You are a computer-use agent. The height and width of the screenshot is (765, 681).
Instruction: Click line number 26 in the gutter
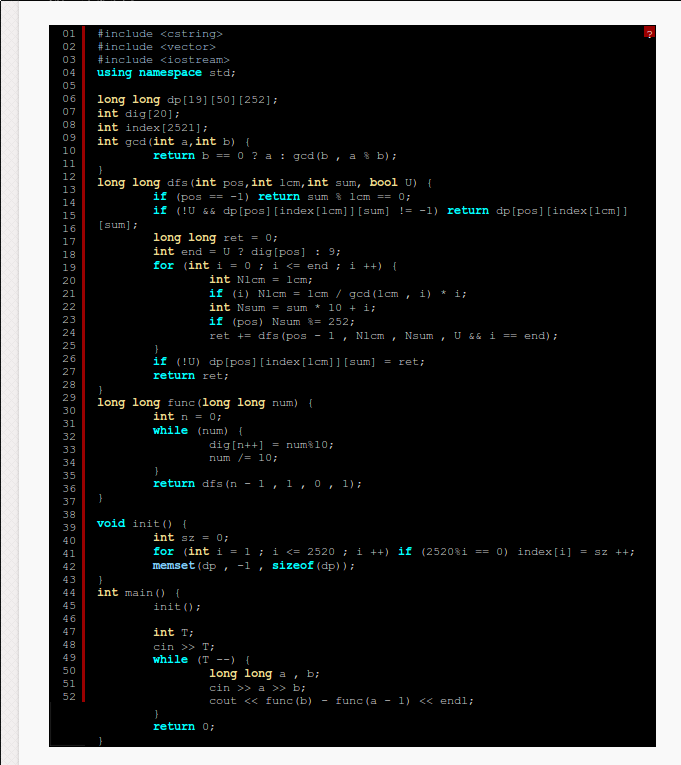[69, 359]
